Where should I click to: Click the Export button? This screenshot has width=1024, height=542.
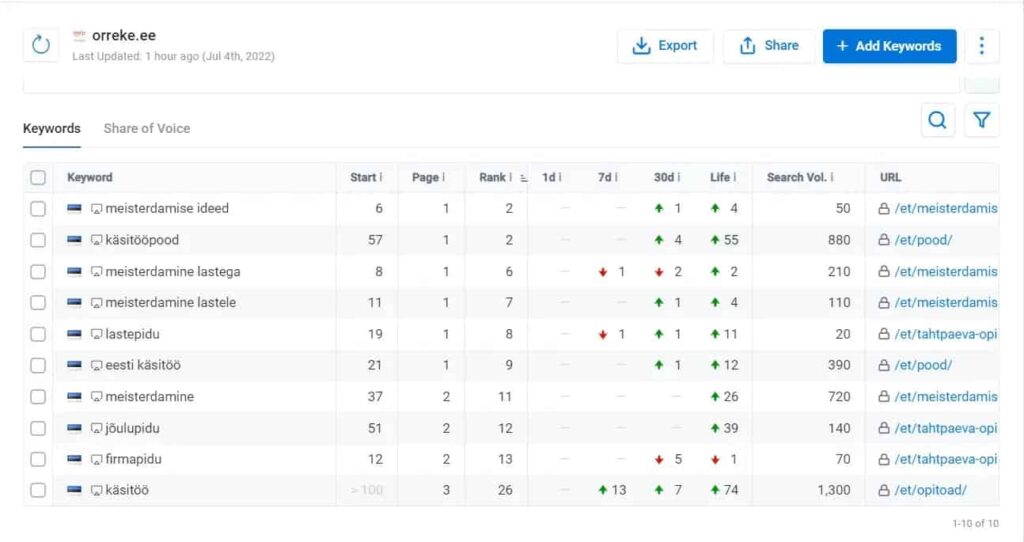coord(665,46)
